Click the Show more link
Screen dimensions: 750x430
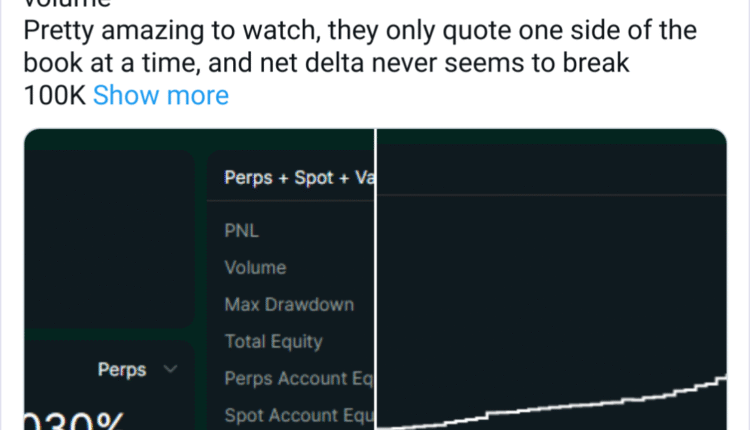click(161, 96)
